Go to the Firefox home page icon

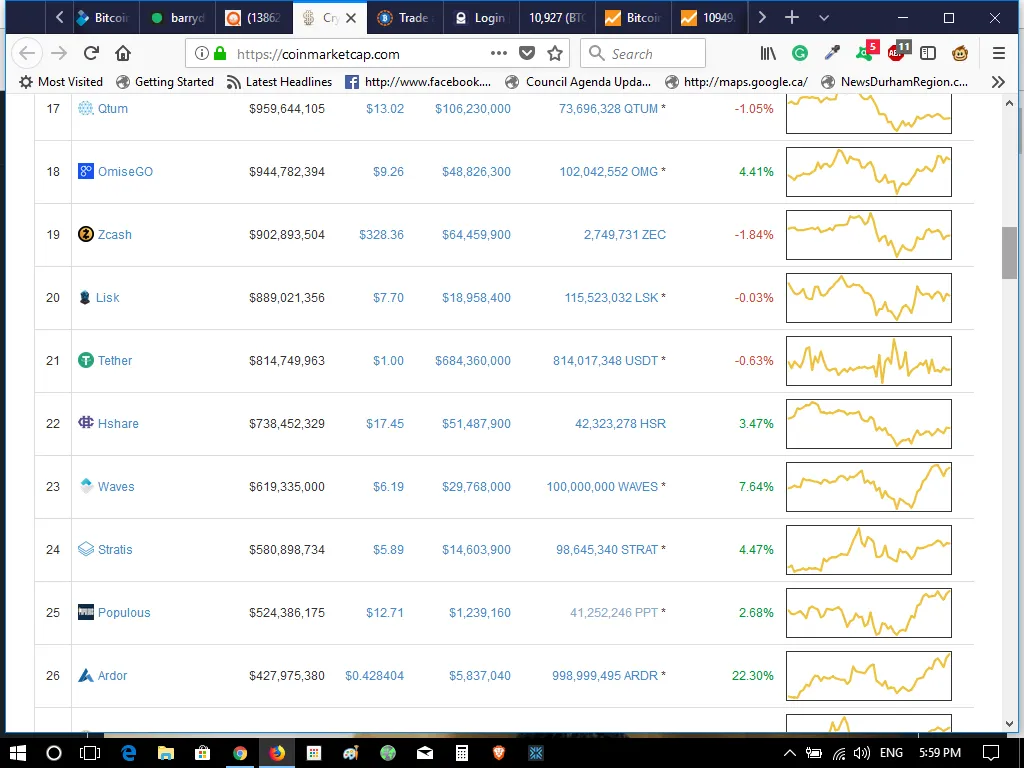click(x=123, y=54)
